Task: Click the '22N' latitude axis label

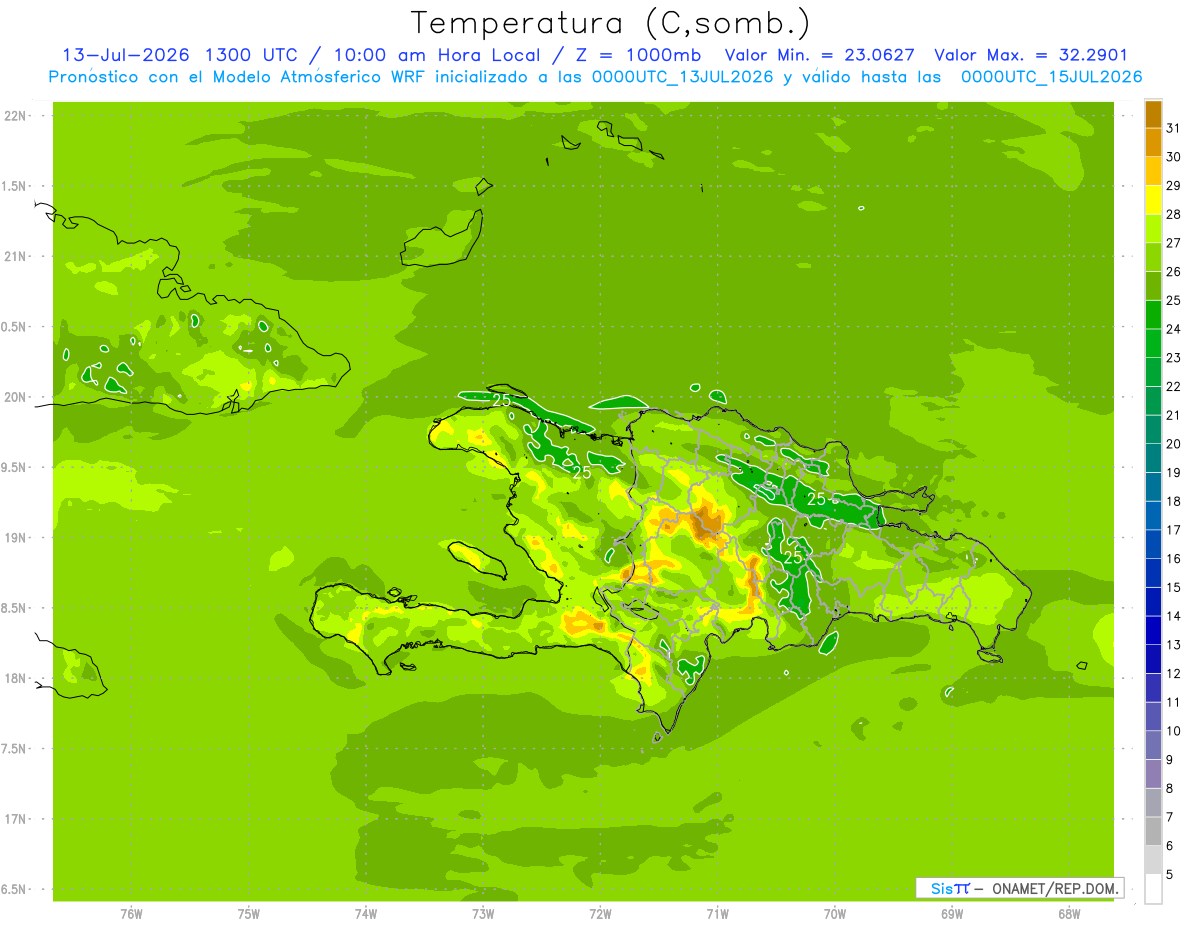Action: click(x=16, y=116)
